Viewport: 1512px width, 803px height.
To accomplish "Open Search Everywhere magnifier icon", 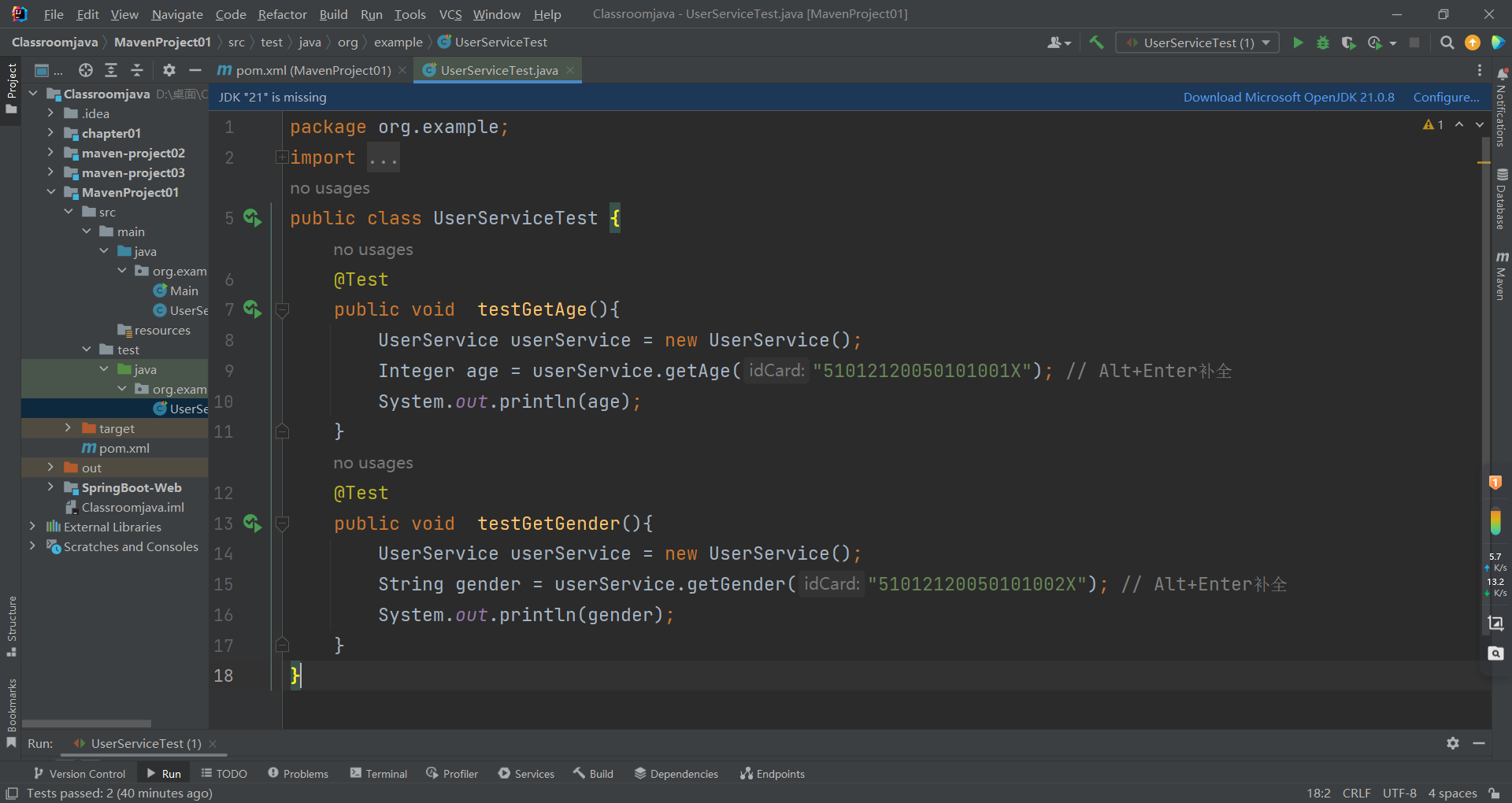I will 1447,43.
